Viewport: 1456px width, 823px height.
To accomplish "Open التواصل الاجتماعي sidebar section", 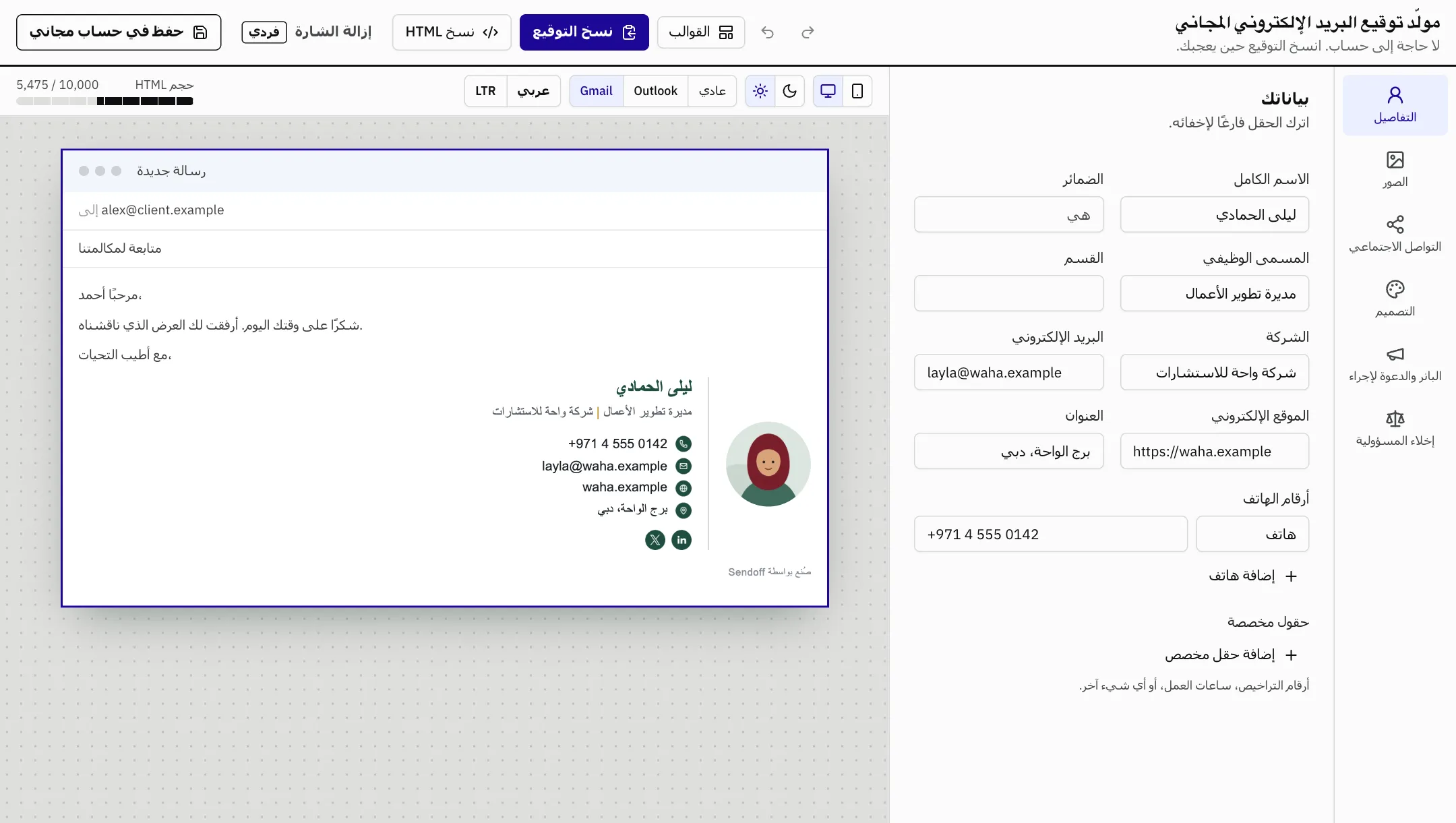I will [x=1395, y=235].
